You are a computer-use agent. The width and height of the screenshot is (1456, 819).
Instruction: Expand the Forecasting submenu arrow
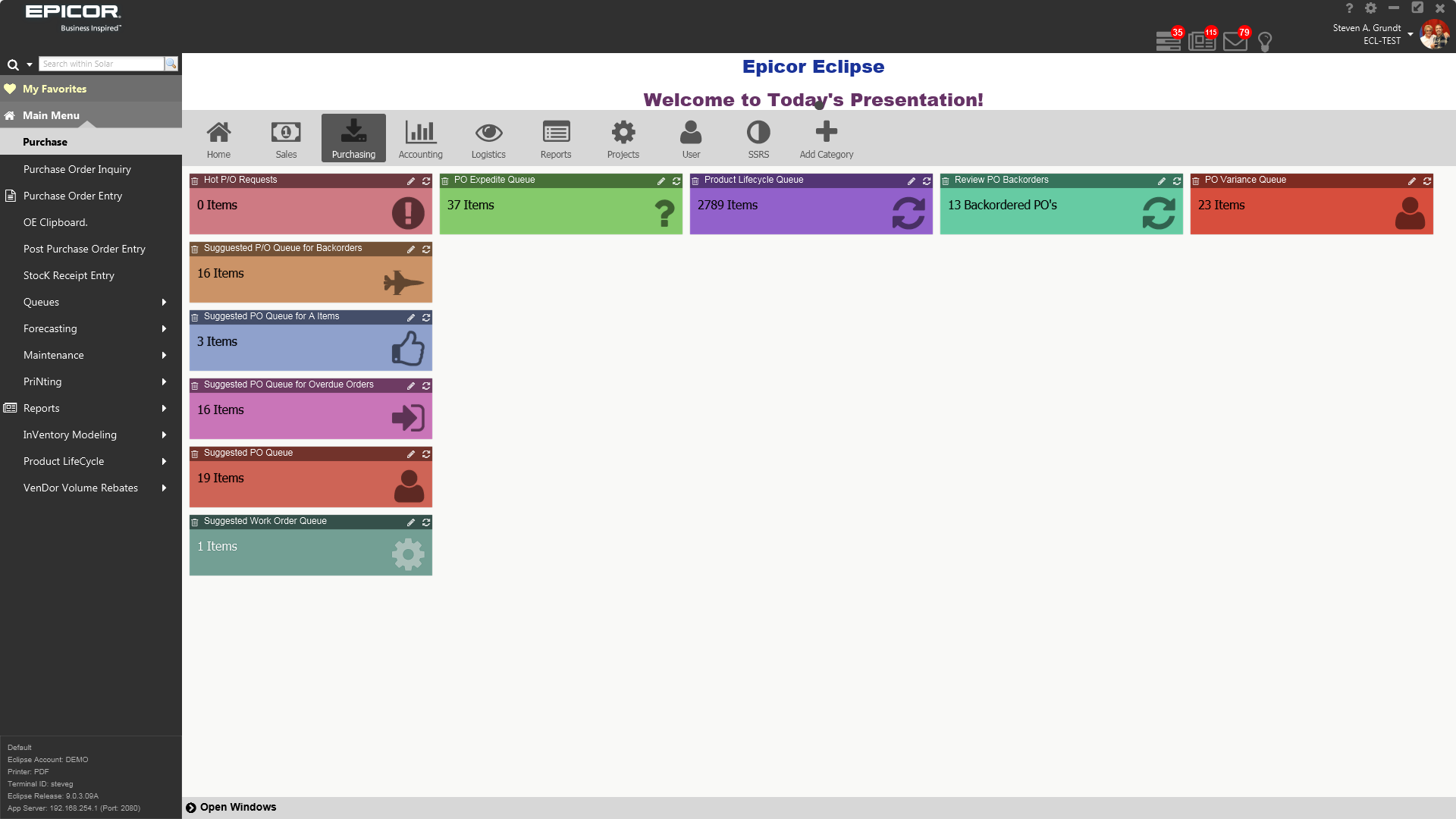tap(164, 328)
